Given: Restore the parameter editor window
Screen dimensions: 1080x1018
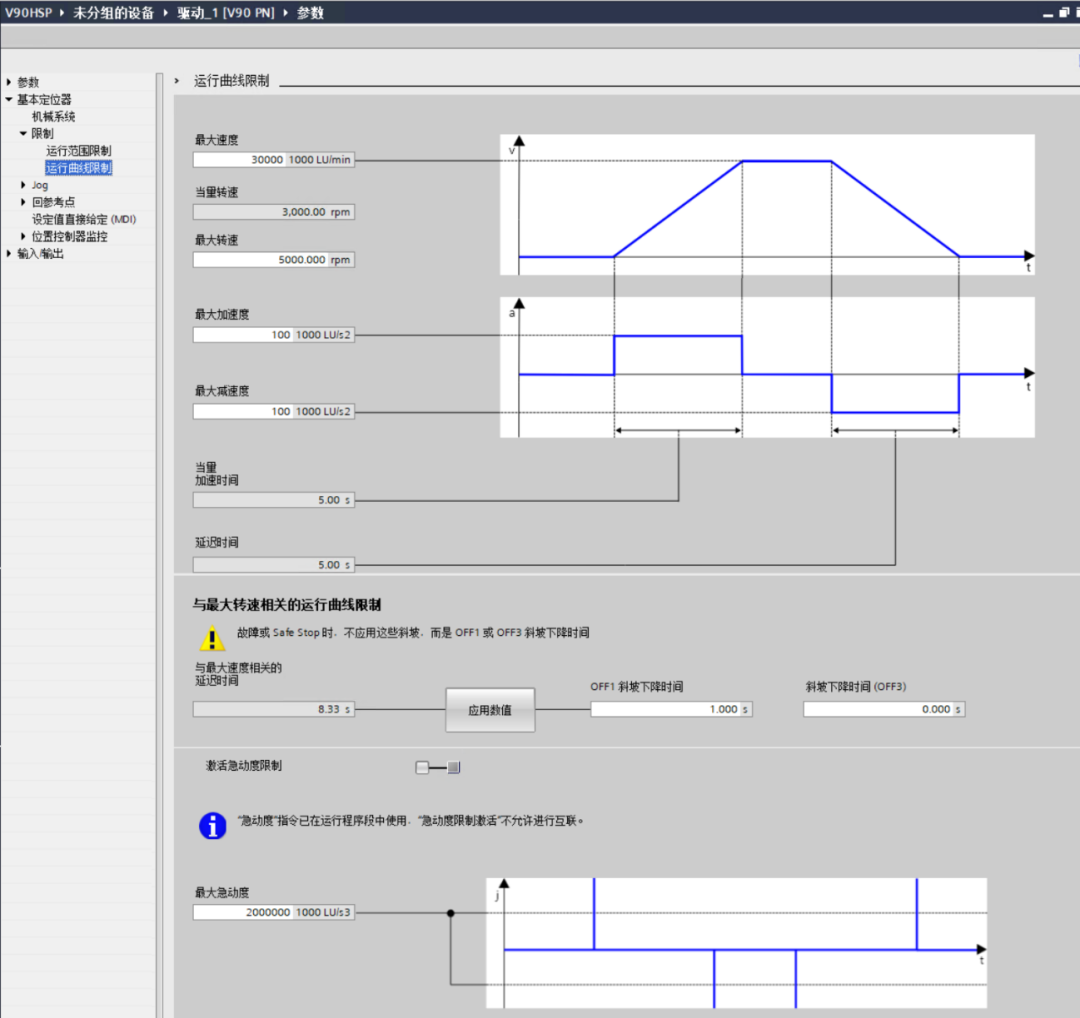Looking at the screenshot, I should (x=1063, y=12).
